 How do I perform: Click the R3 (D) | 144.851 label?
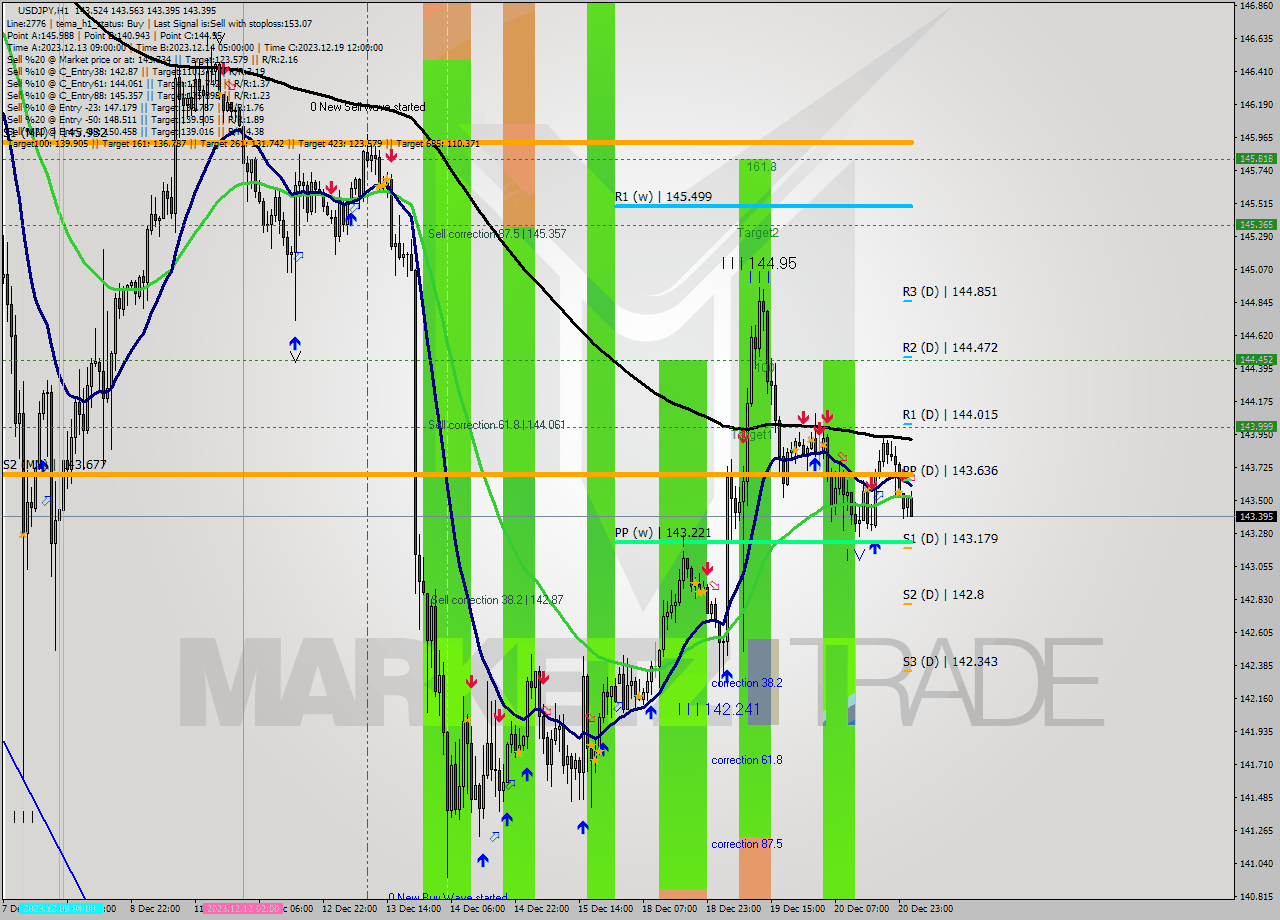(x=950, y=292)
